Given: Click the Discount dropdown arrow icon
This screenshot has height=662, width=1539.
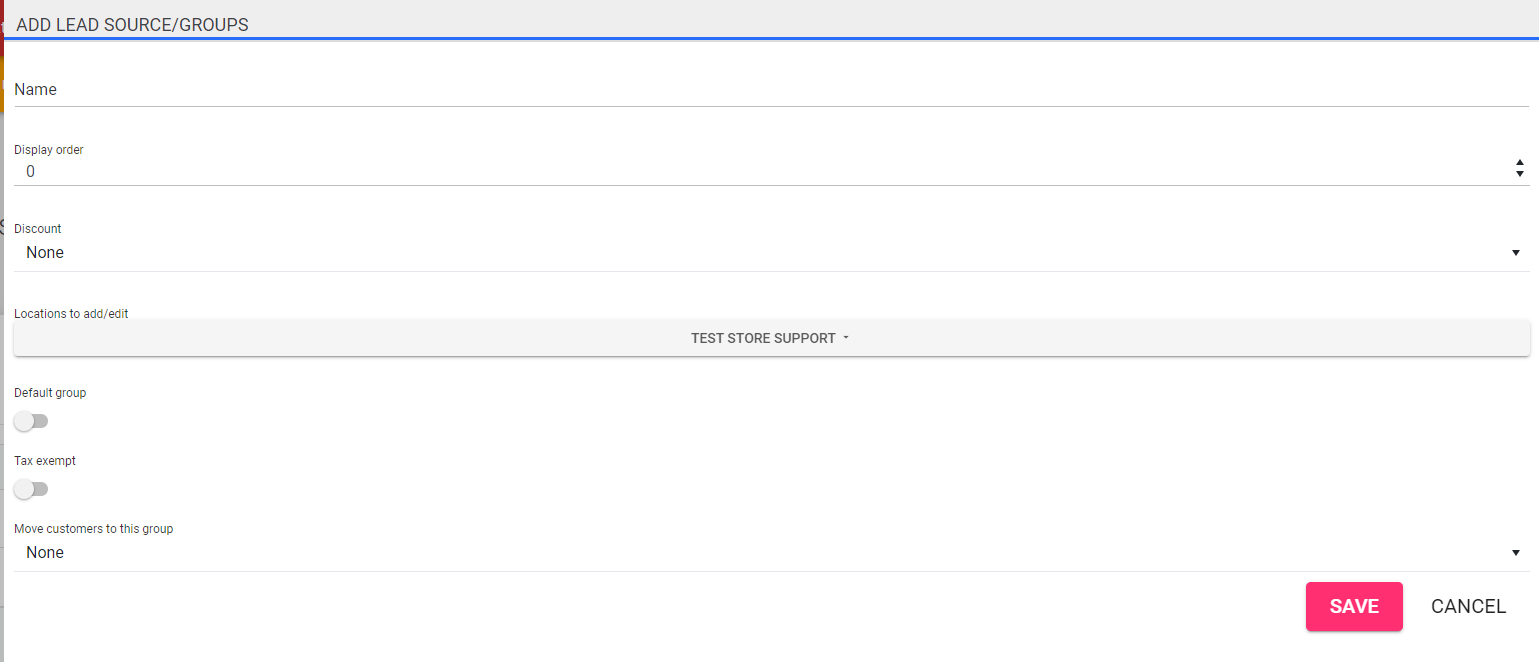Looking at the screenshot, I should 1516,253.
